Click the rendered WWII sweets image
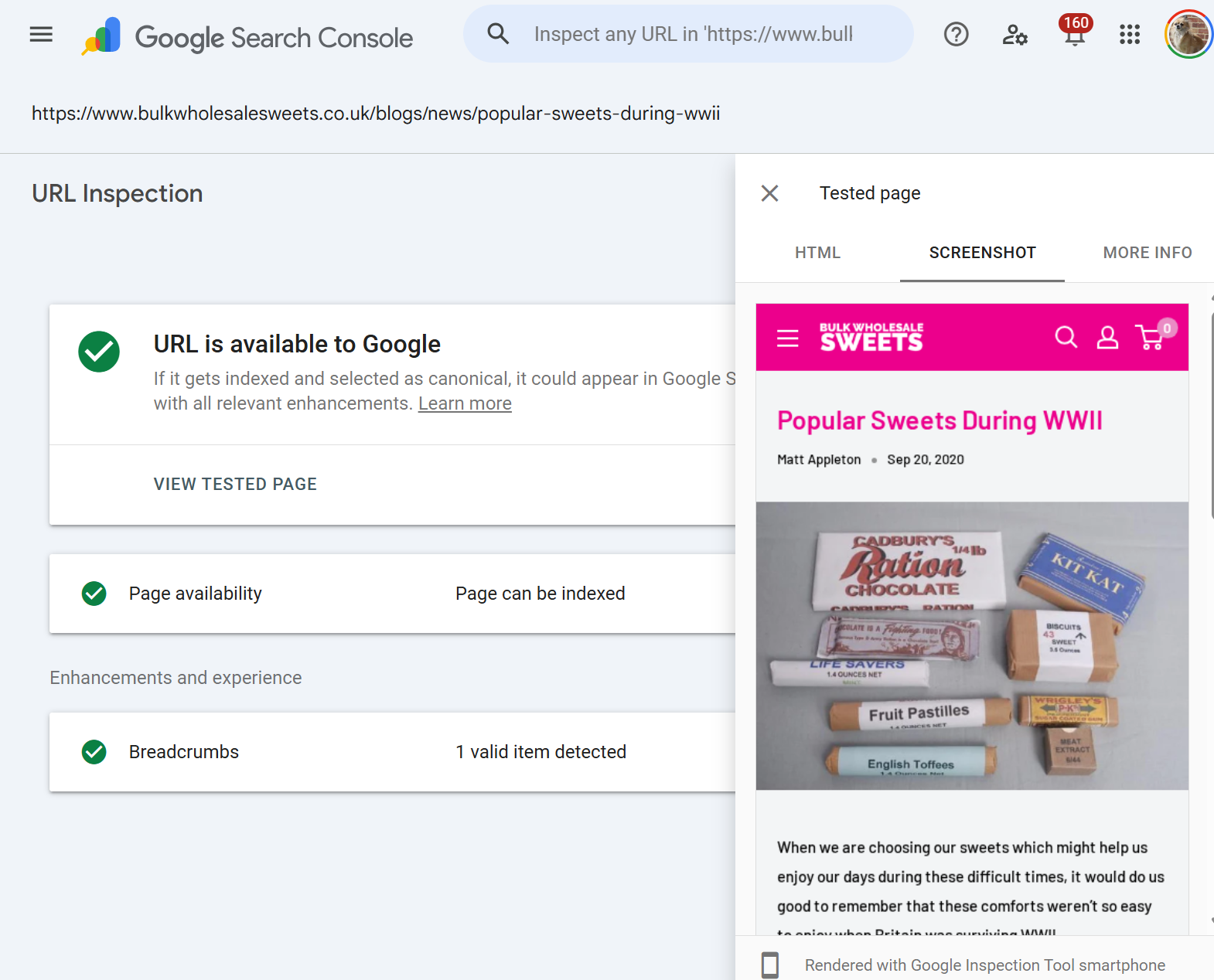The height and width of the screenshot is (980, 1214). click(972, 645)
